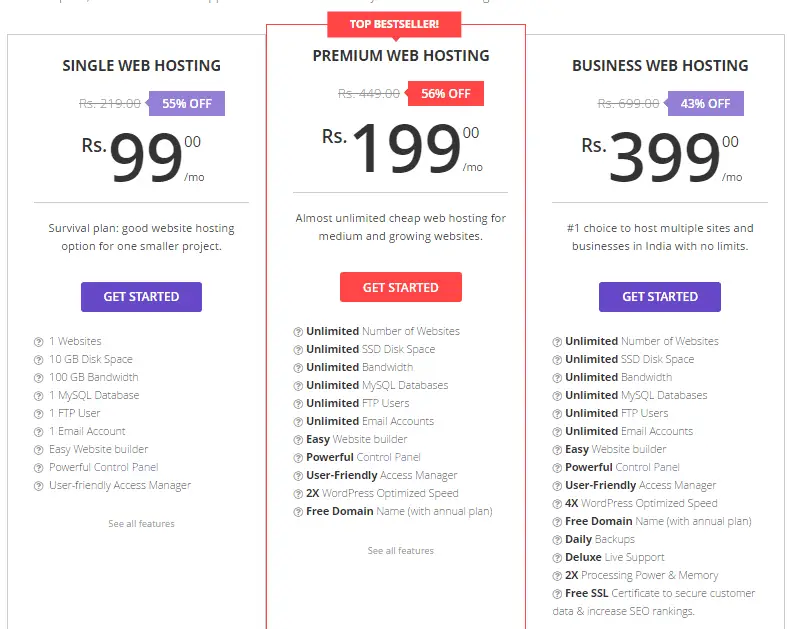797x629 pixels.
Task: Get started with Single Web Hosting
Action: click(141, 297)
